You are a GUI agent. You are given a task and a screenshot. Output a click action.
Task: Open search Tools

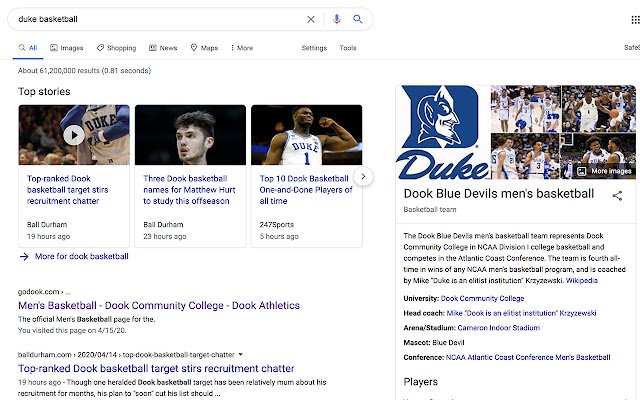tap(348, 48)
